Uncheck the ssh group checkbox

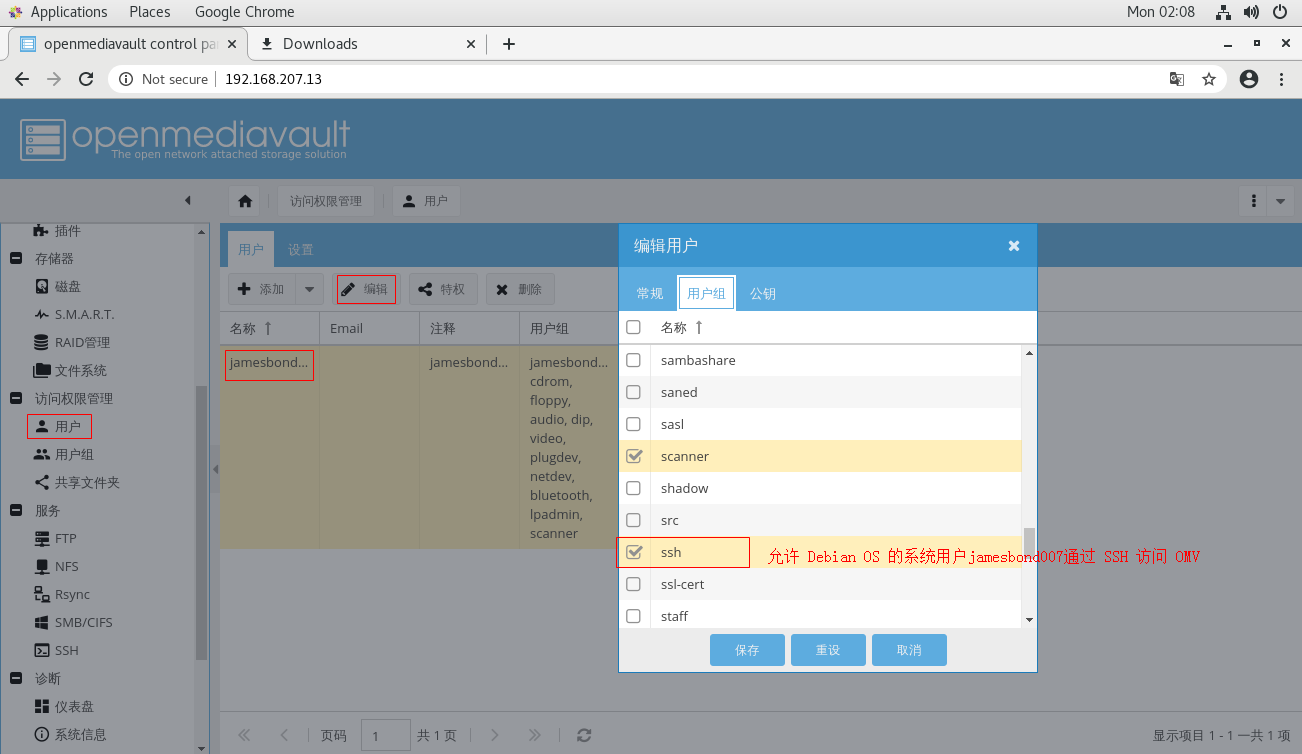[633, 552]
